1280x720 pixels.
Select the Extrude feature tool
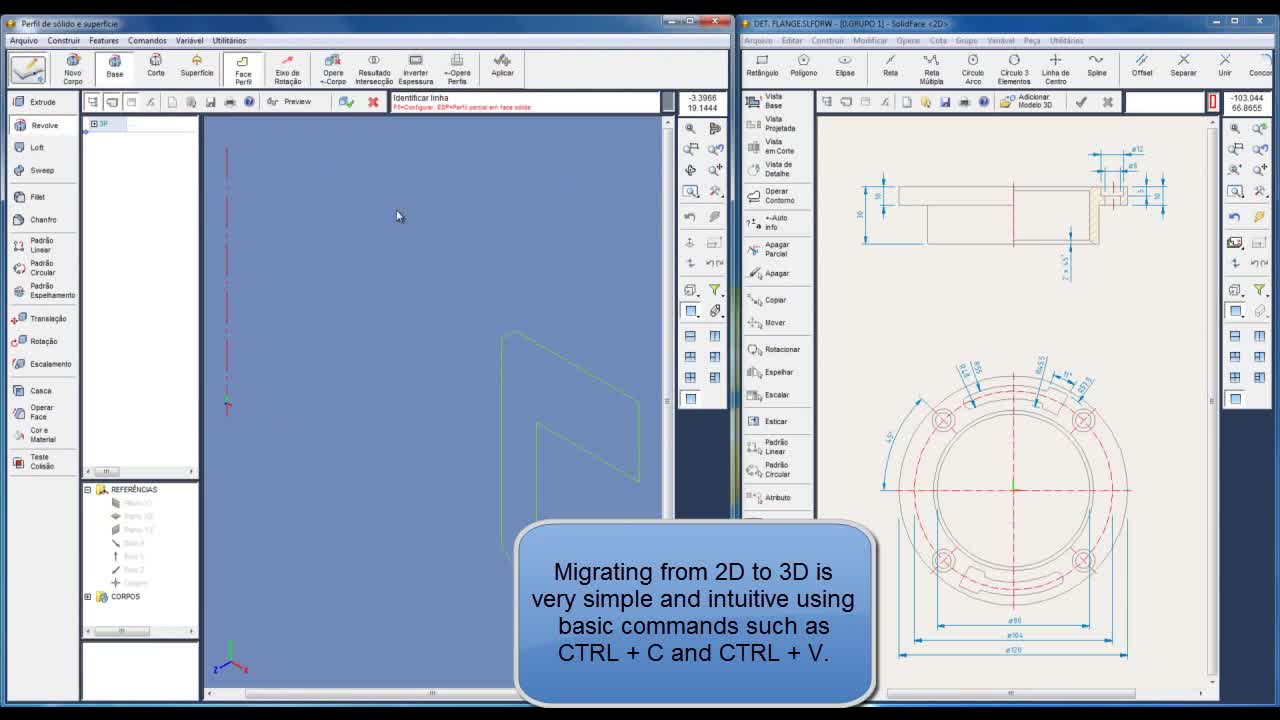point(36,102)
